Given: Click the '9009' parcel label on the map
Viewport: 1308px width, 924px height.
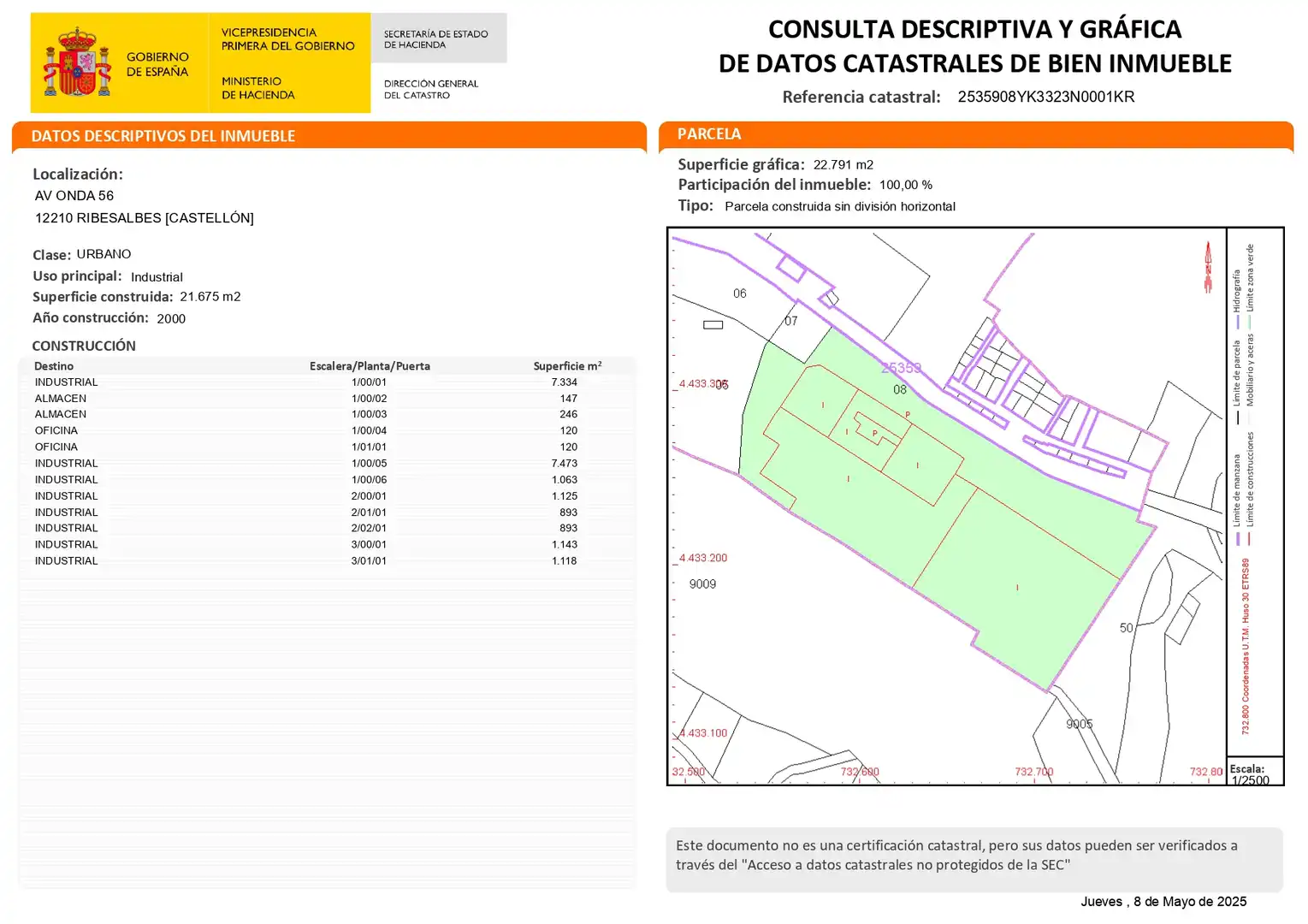Looking at the screenshot, I should coord(703,584).
